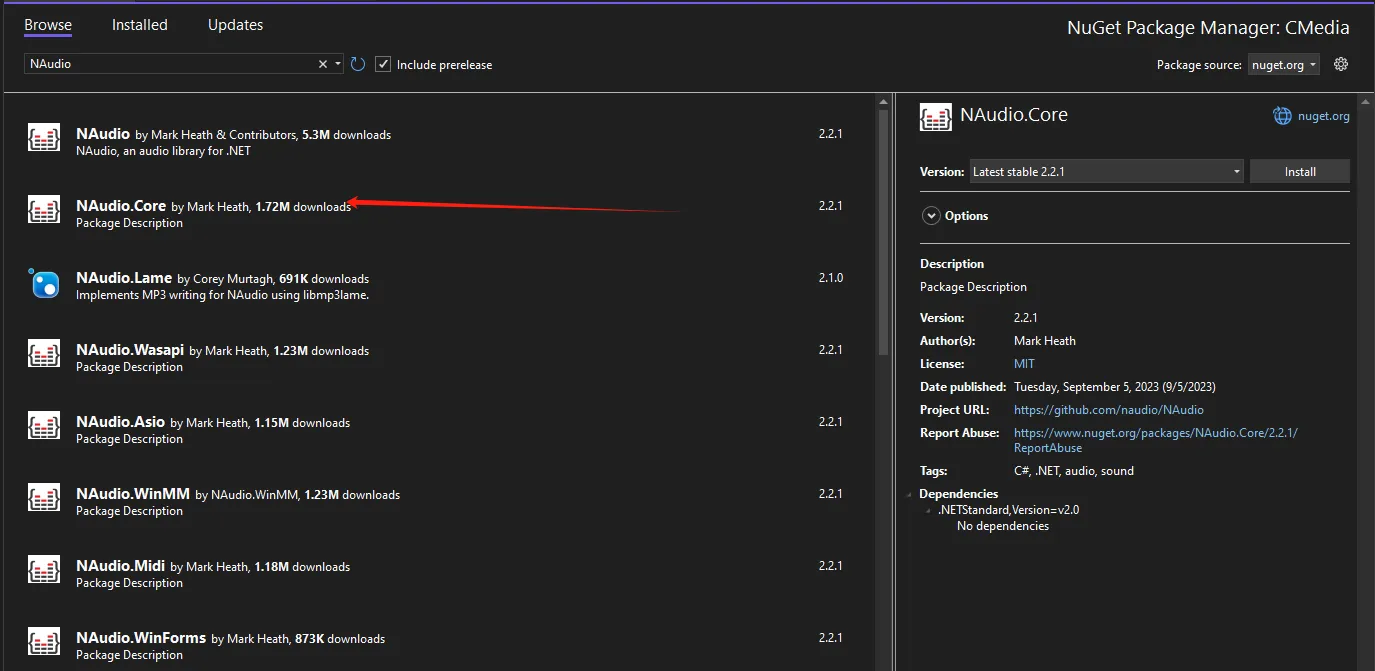Click the author value Mark Heath in details
The width and height of the screenshot is (1375, 671).
pos(1045,341)
